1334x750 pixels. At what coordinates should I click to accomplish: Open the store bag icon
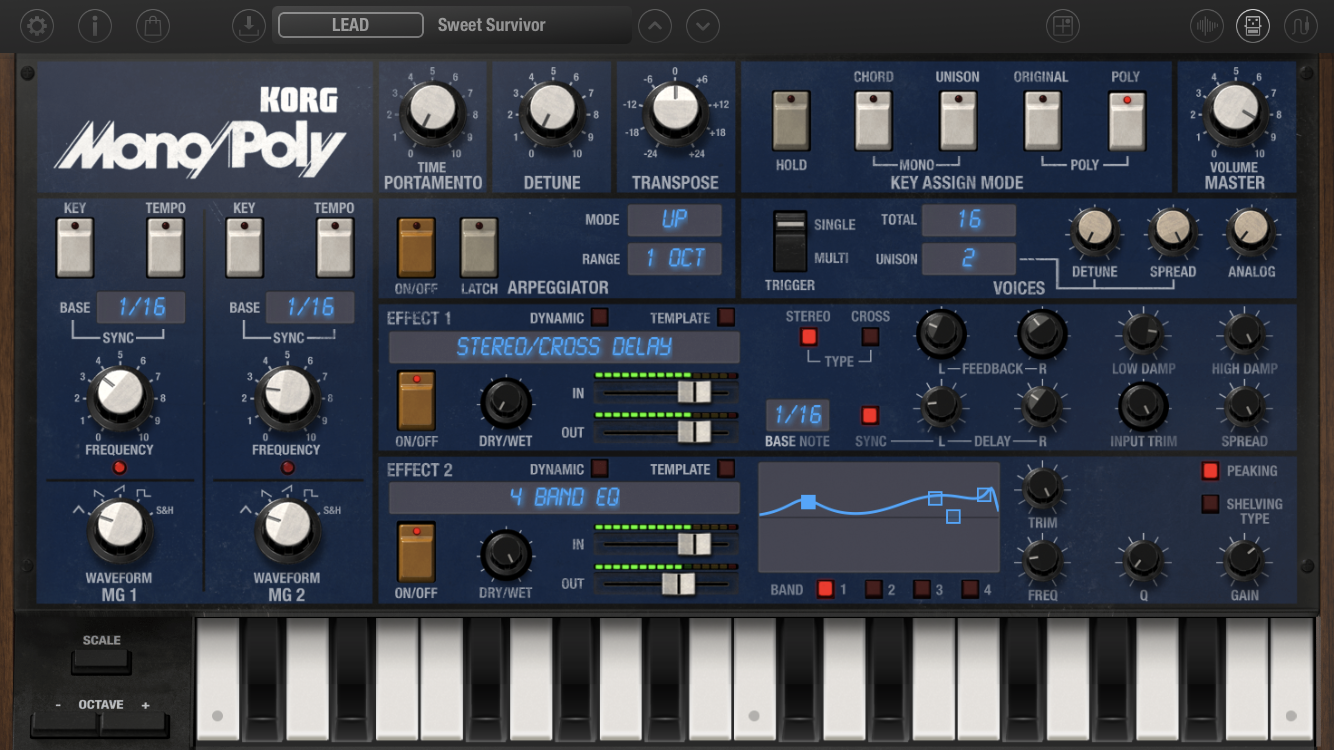pos(152,25)
